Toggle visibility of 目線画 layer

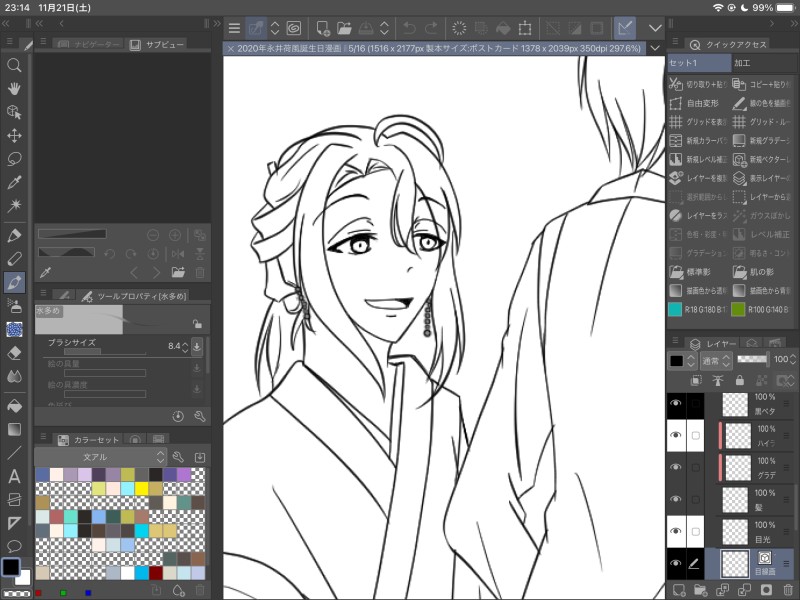click(x=676, y=563)
